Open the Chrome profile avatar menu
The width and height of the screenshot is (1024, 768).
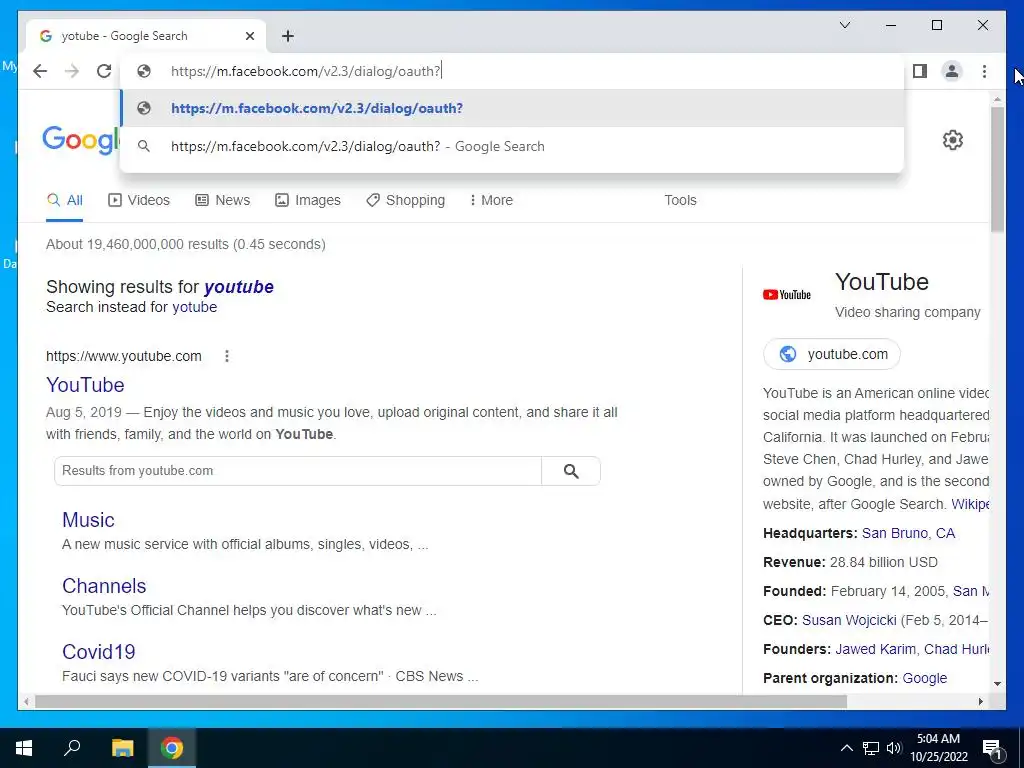point(952,71)
